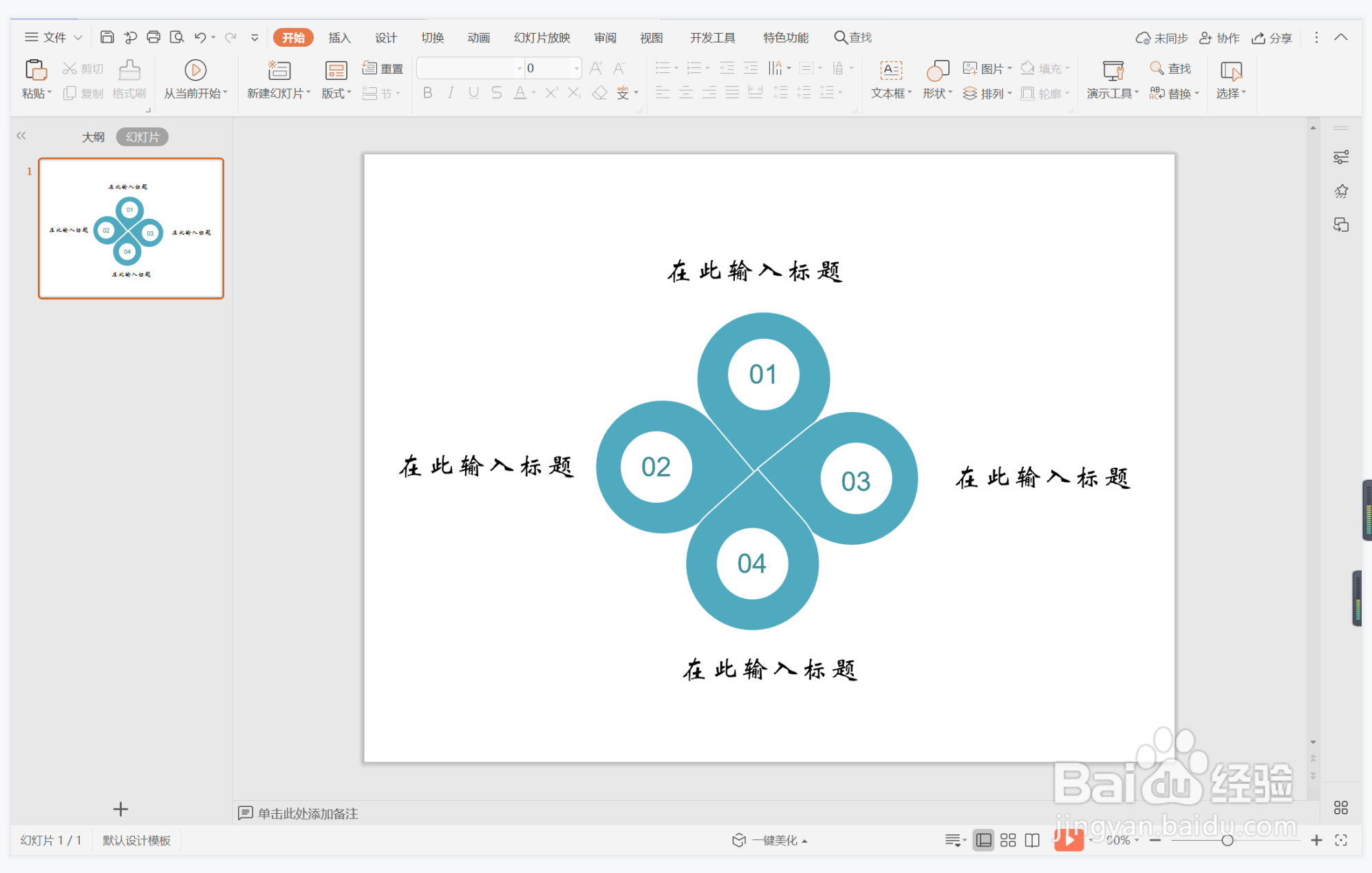Click the orange slideshow play button
Image resolution: width=1372 pixels, height=873 pixels.
(x=1069, y=840)
